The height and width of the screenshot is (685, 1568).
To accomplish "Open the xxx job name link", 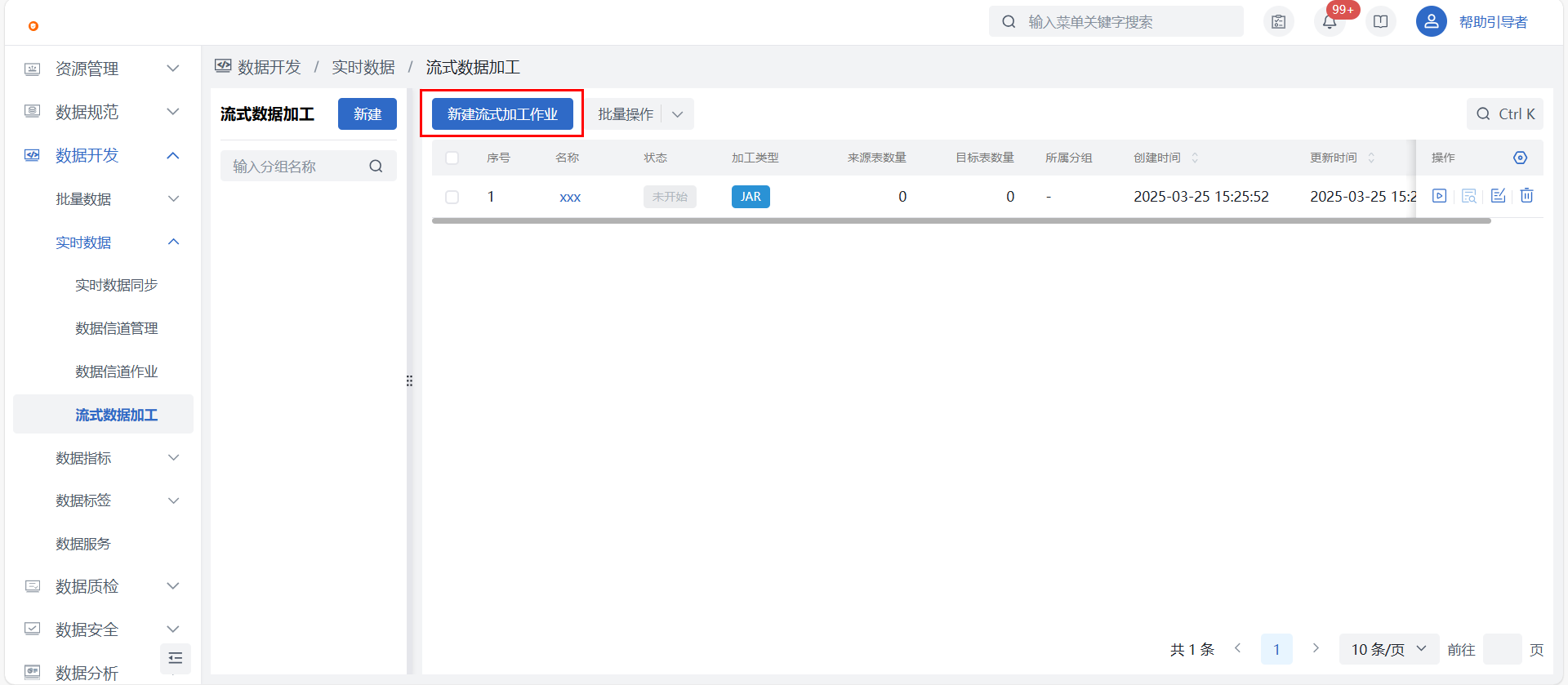I will 570,197.
